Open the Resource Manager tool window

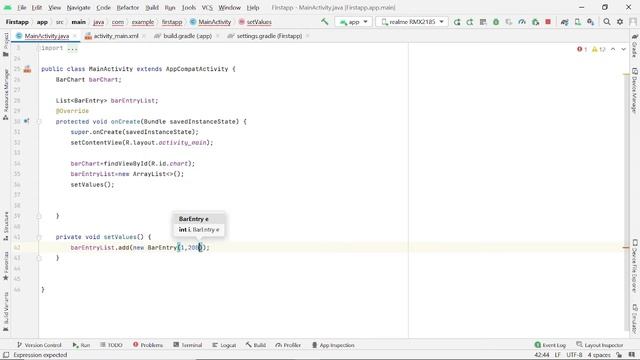(6, 94)
